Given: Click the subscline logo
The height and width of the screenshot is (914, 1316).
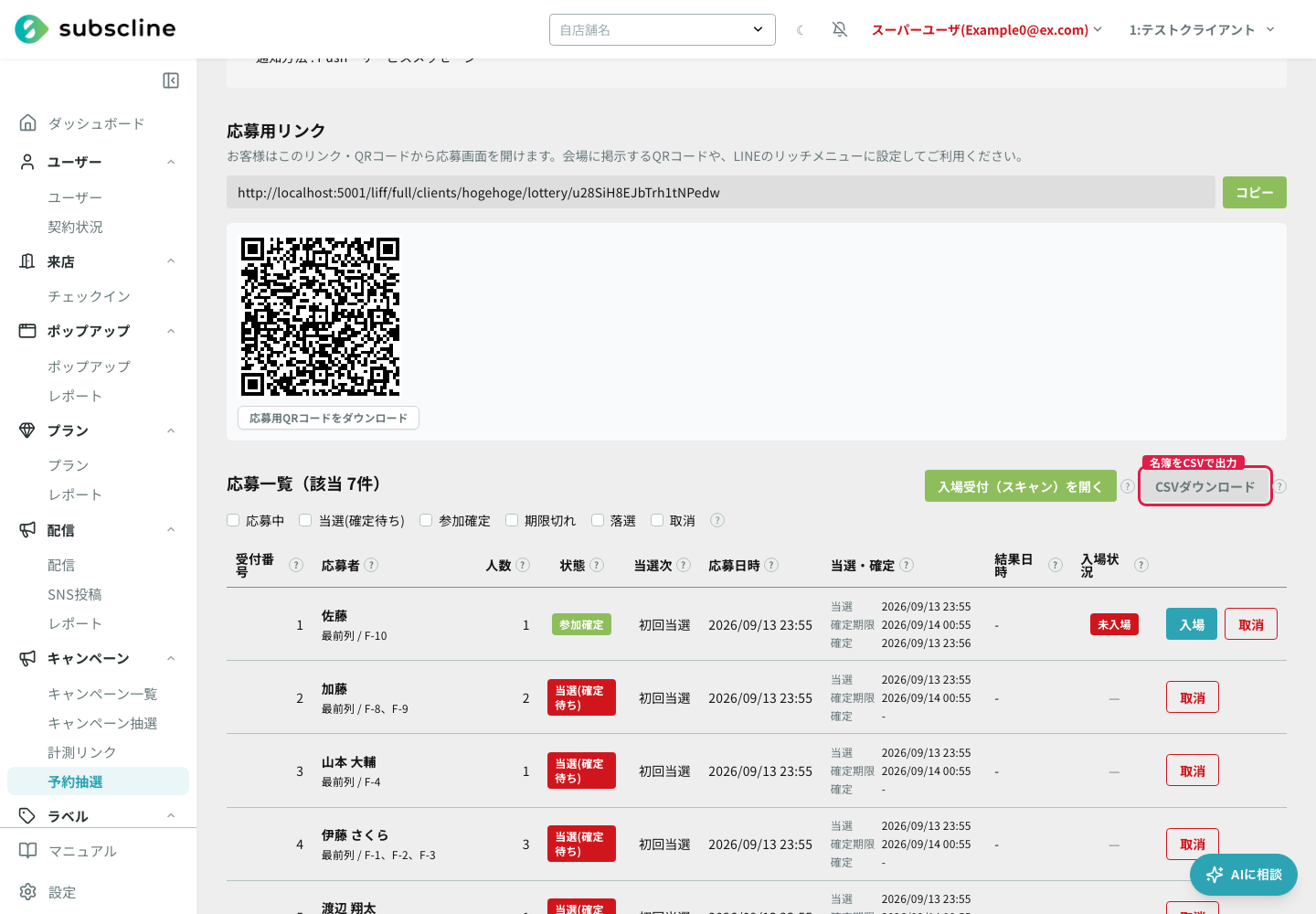Looking at the screenshot, I should click(x=95, y=29).
